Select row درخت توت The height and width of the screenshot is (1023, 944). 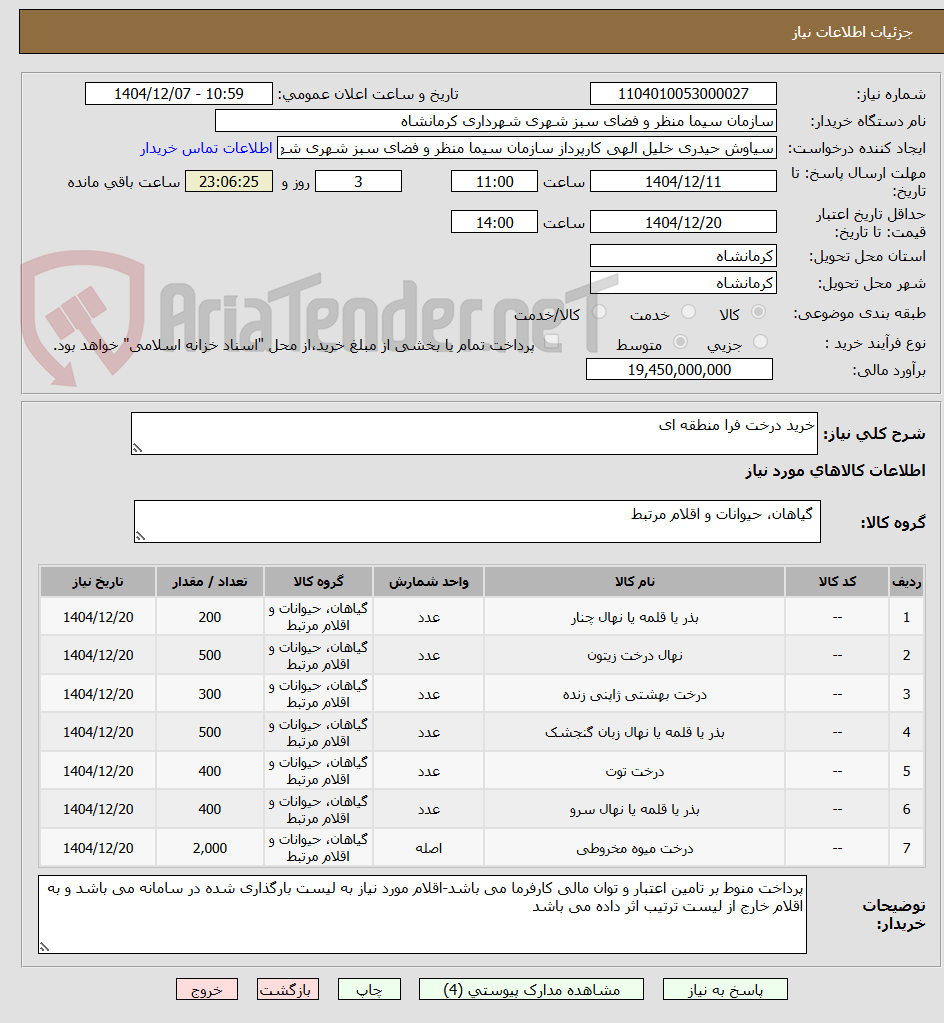click(x=481, y=771)
